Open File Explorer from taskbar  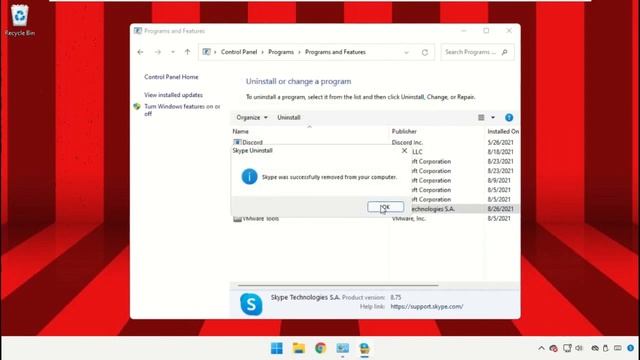pos(299,348)
